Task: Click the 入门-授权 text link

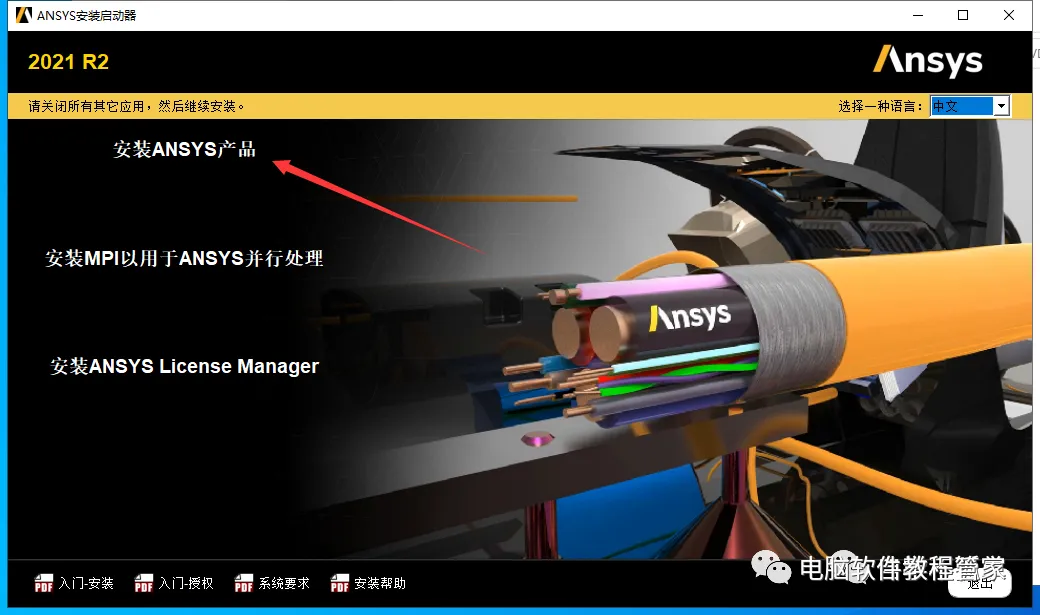Action: (186, 583)
